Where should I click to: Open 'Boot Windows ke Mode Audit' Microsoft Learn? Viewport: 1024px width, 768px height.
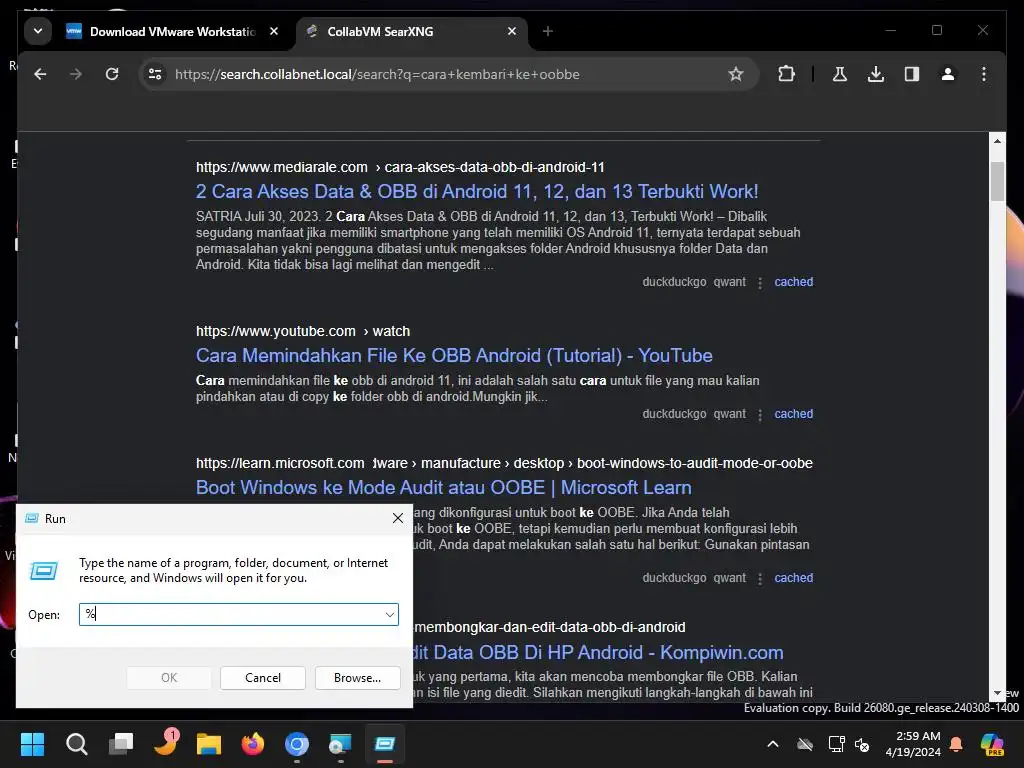[x=443, y=487]
